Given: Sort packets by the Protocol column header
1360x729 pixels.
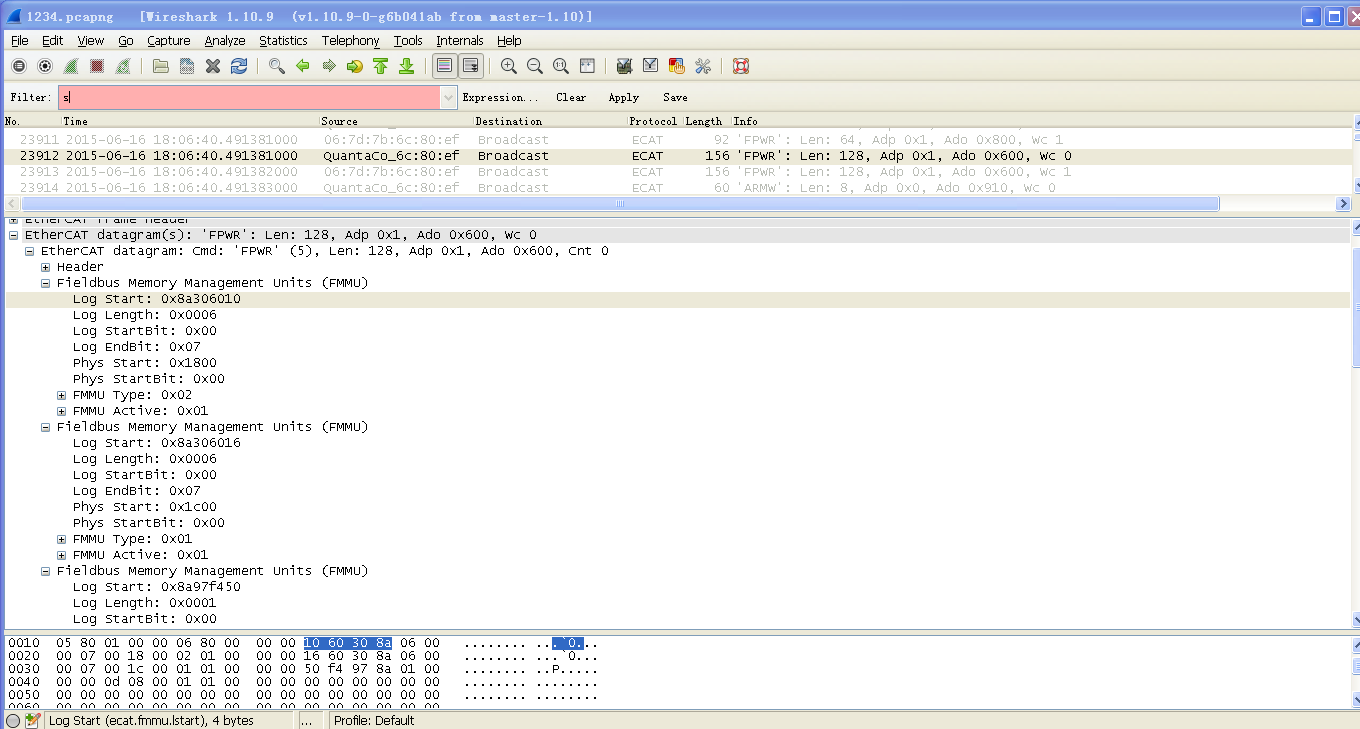Looking at the screenshot, I should (653, 121).
